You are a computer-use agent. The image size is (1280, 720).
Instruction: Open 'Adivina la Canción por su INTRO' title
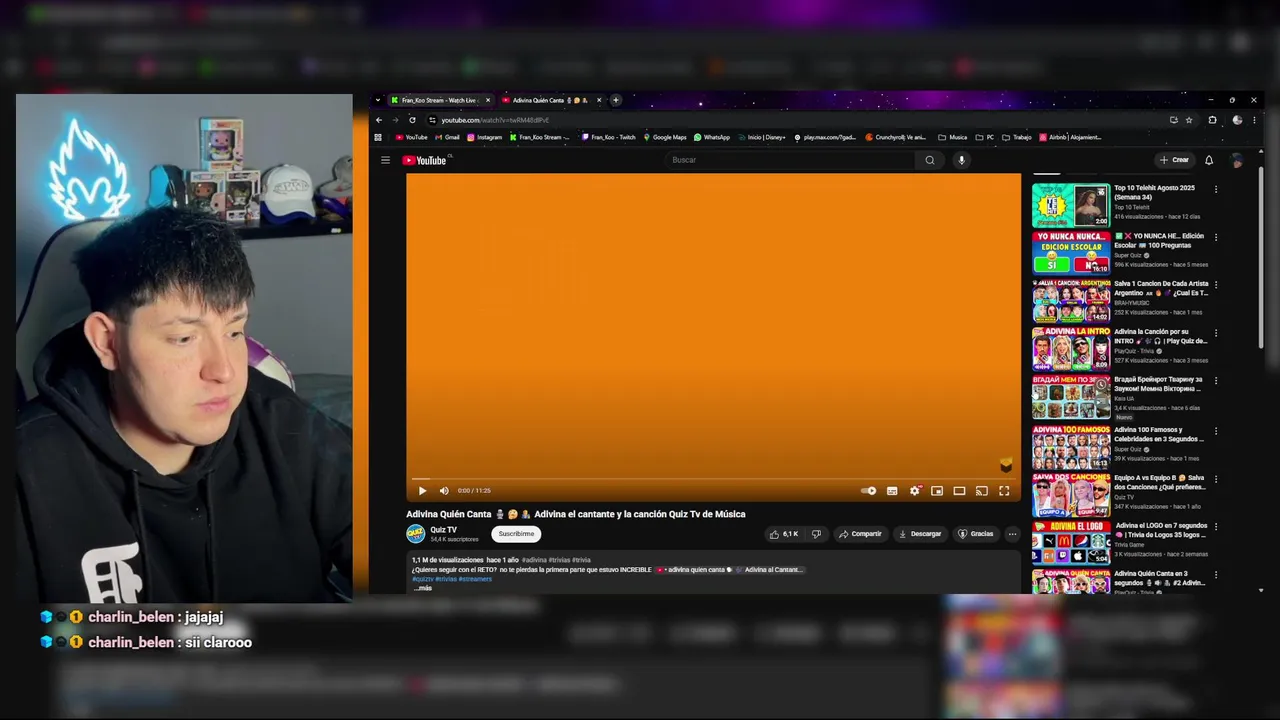[1161, 336]
